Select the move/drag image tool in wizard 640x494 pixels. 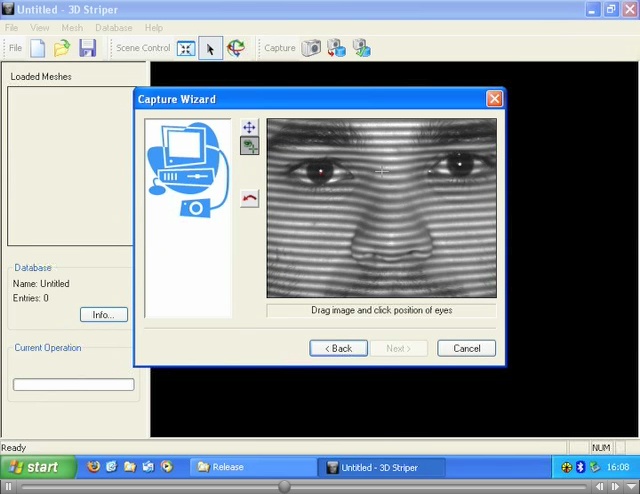[249, 127]
